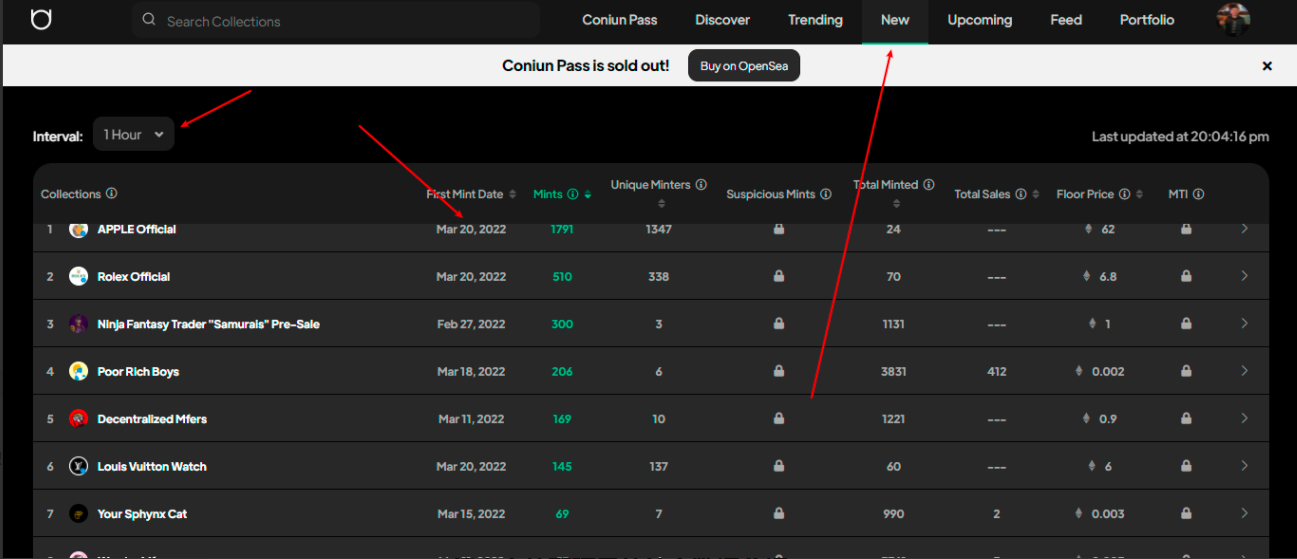Click the Rolex Official collection logo
The width and height of the screenshot is (1297, 559).
click(78, 277)
